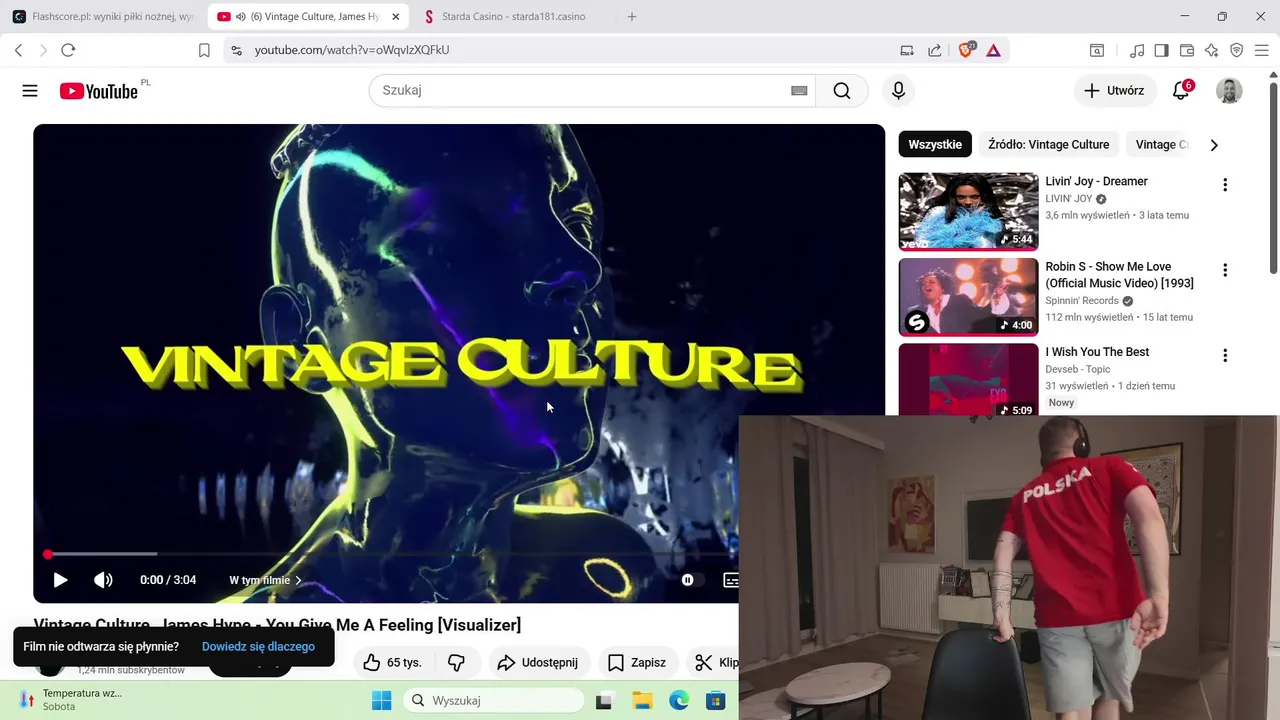Open the browser main menu
The image size is (1280, 720).
pos(1262,50)
